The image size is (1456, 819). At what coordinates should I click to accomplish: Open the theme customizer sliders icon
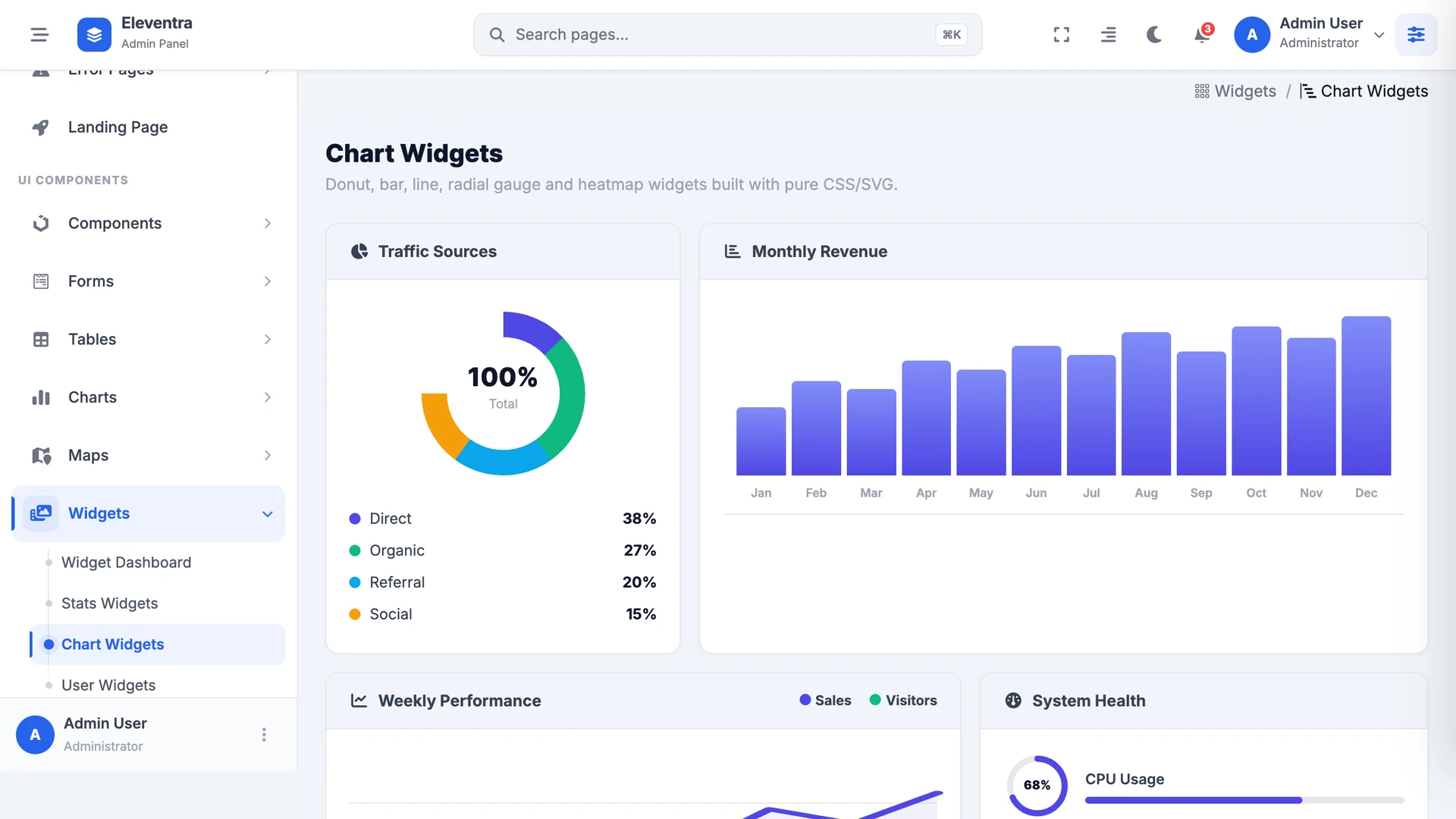coord(1416,34)
